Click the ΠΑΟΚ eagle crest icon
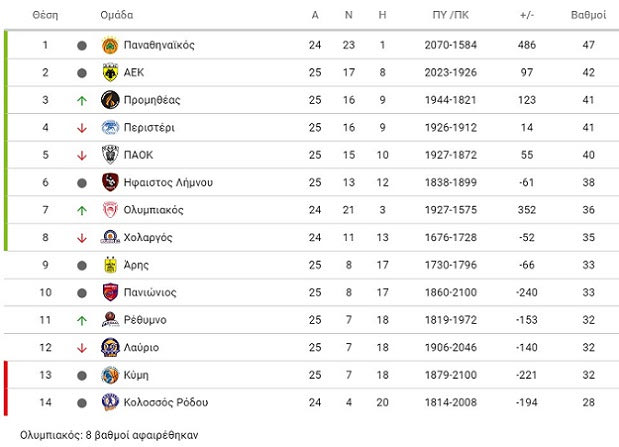 pyautogui.click(x=110, y=155)
